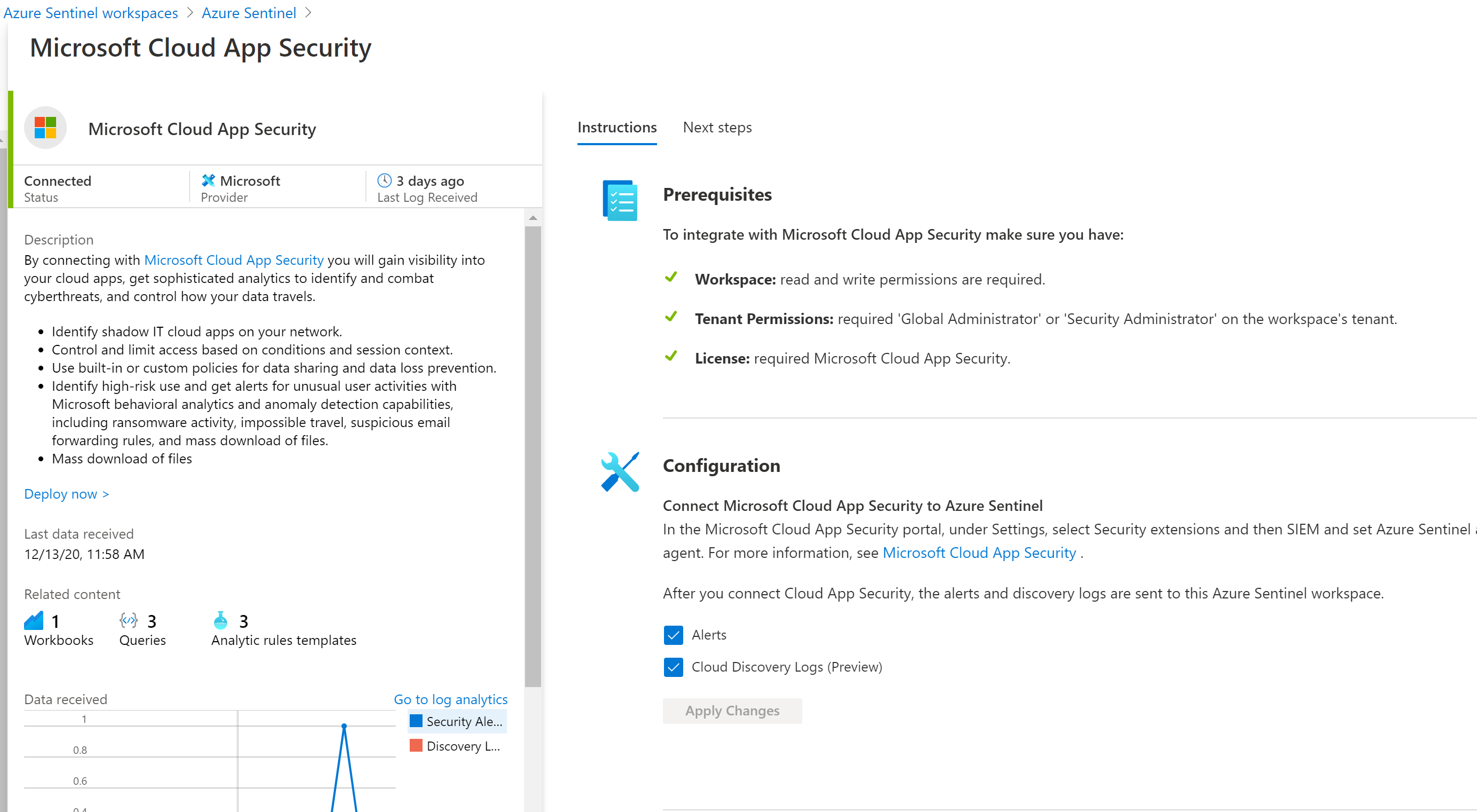Click the Microsoft provider icon
Viewport: 1477px width, 812px height.
tap(208, 180)
